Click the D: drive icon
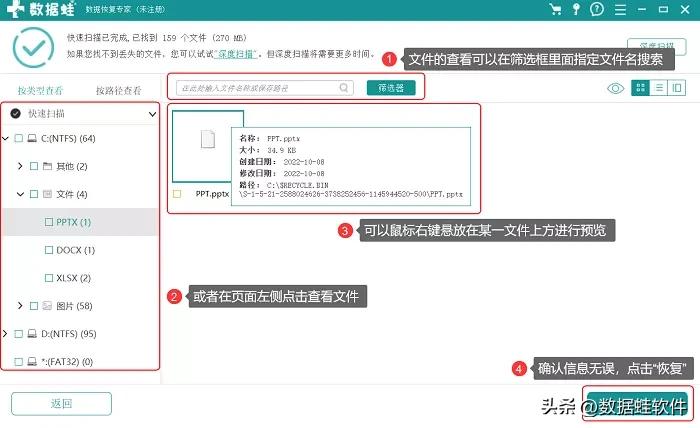Screen dimensions: 700x428 (x=32, y=333)
